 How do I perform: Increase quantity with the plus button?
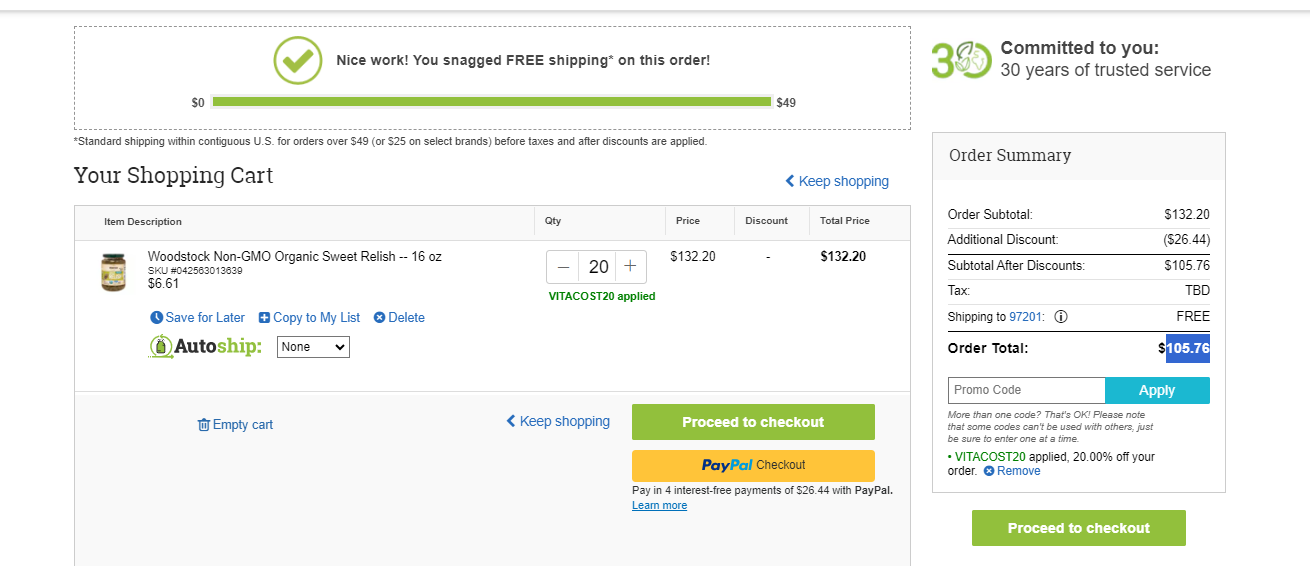click(x=630, y=267)
